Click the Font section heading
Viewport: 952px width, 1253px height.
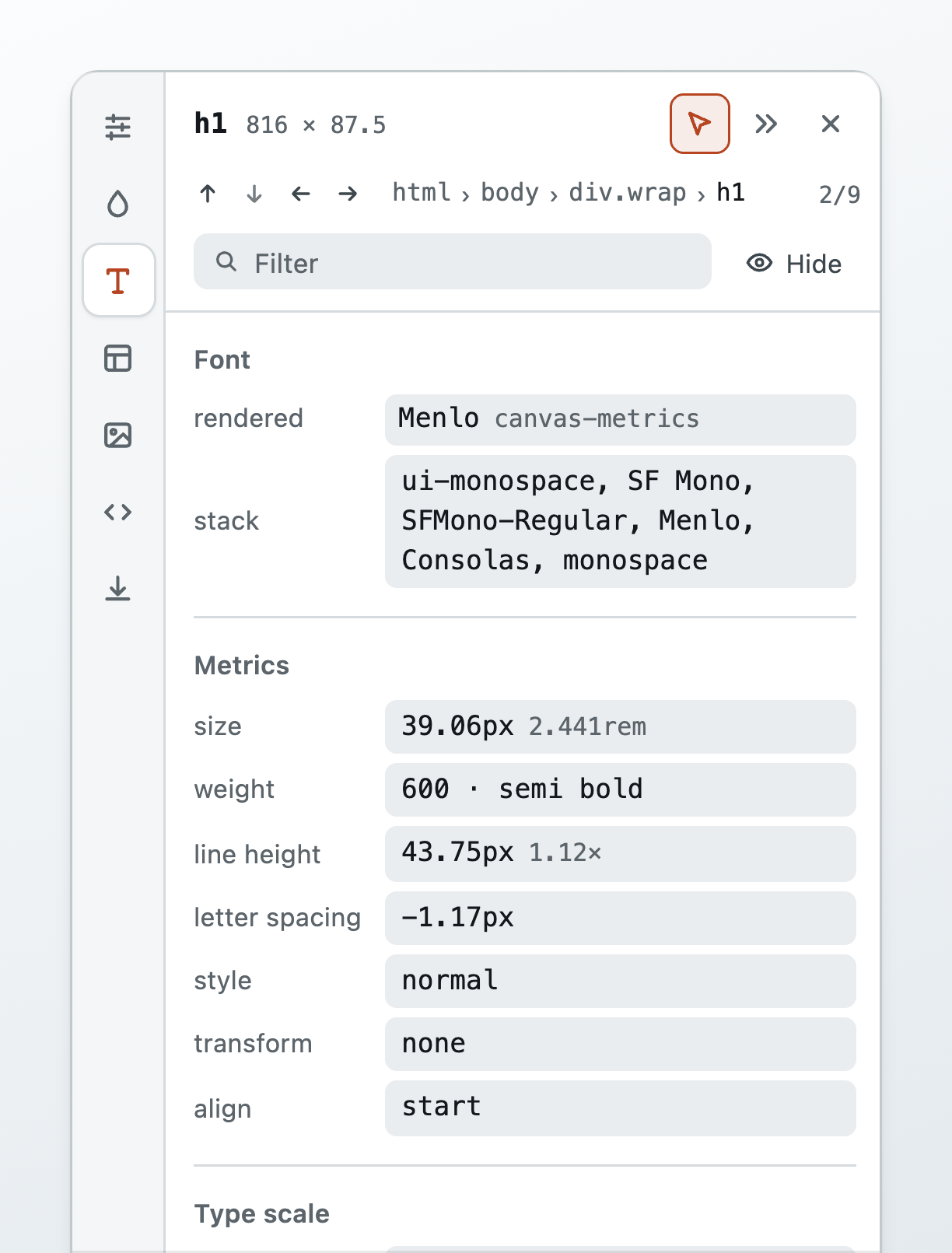tap(222, 360)
